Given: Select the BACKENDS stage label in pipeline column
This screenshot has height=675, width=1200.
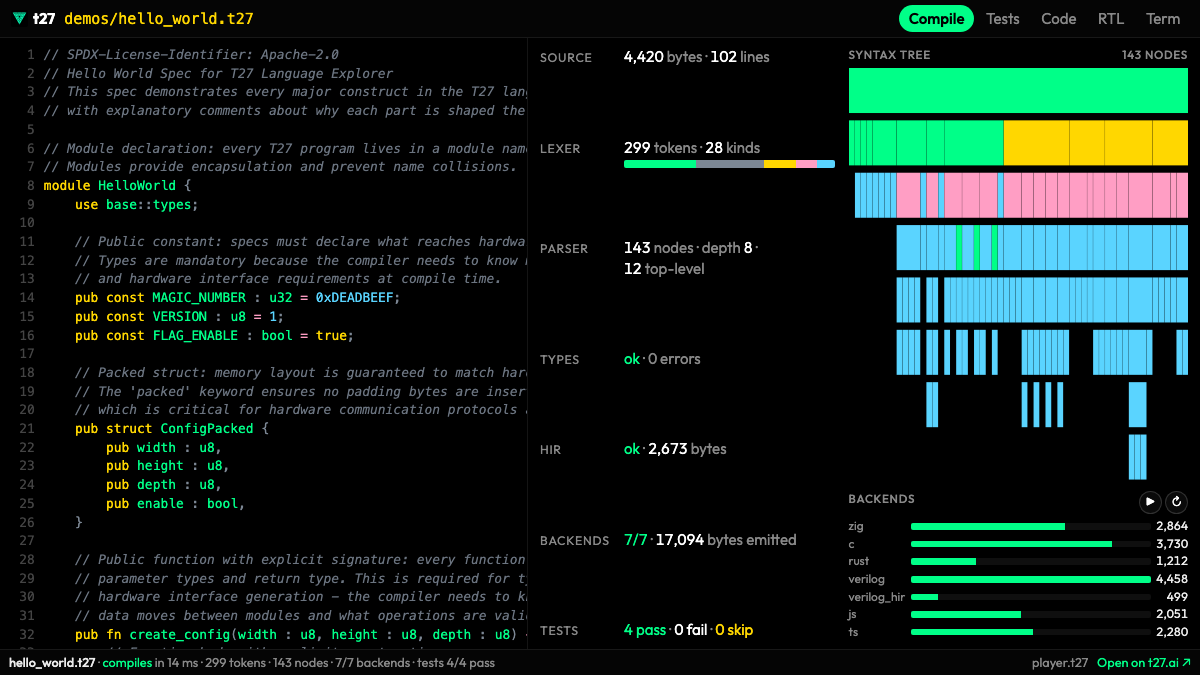Looking at the screenshot, I should (x=574, y=541).
